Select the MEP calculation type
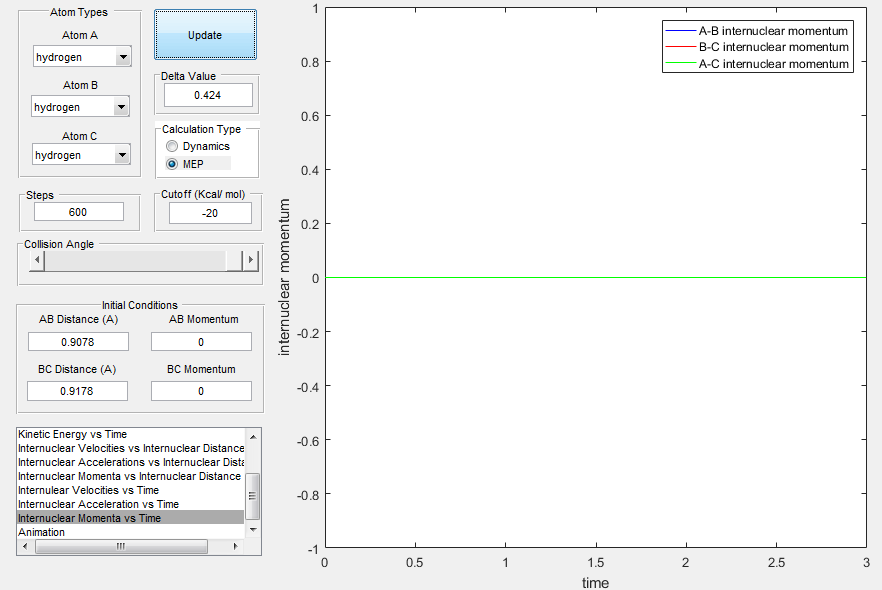The image size is (882, 590). coord(198,164)
